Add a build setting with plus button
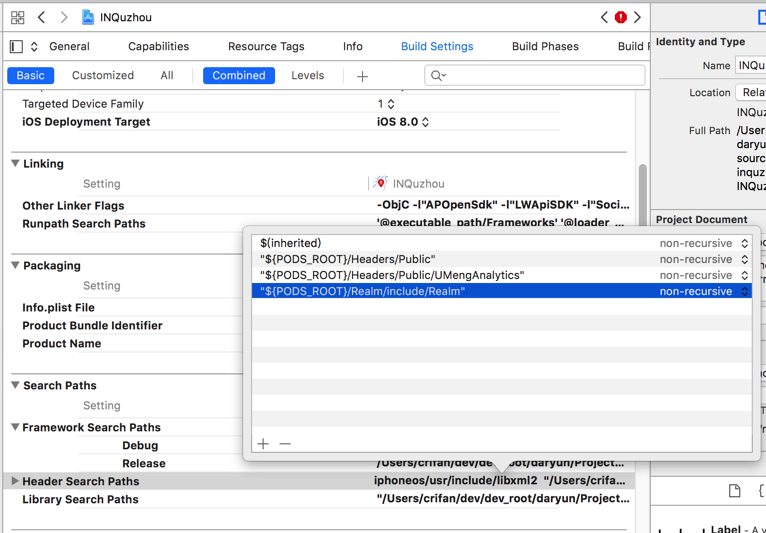The height and width of the screenshot is (533, 766). [362, 77]
